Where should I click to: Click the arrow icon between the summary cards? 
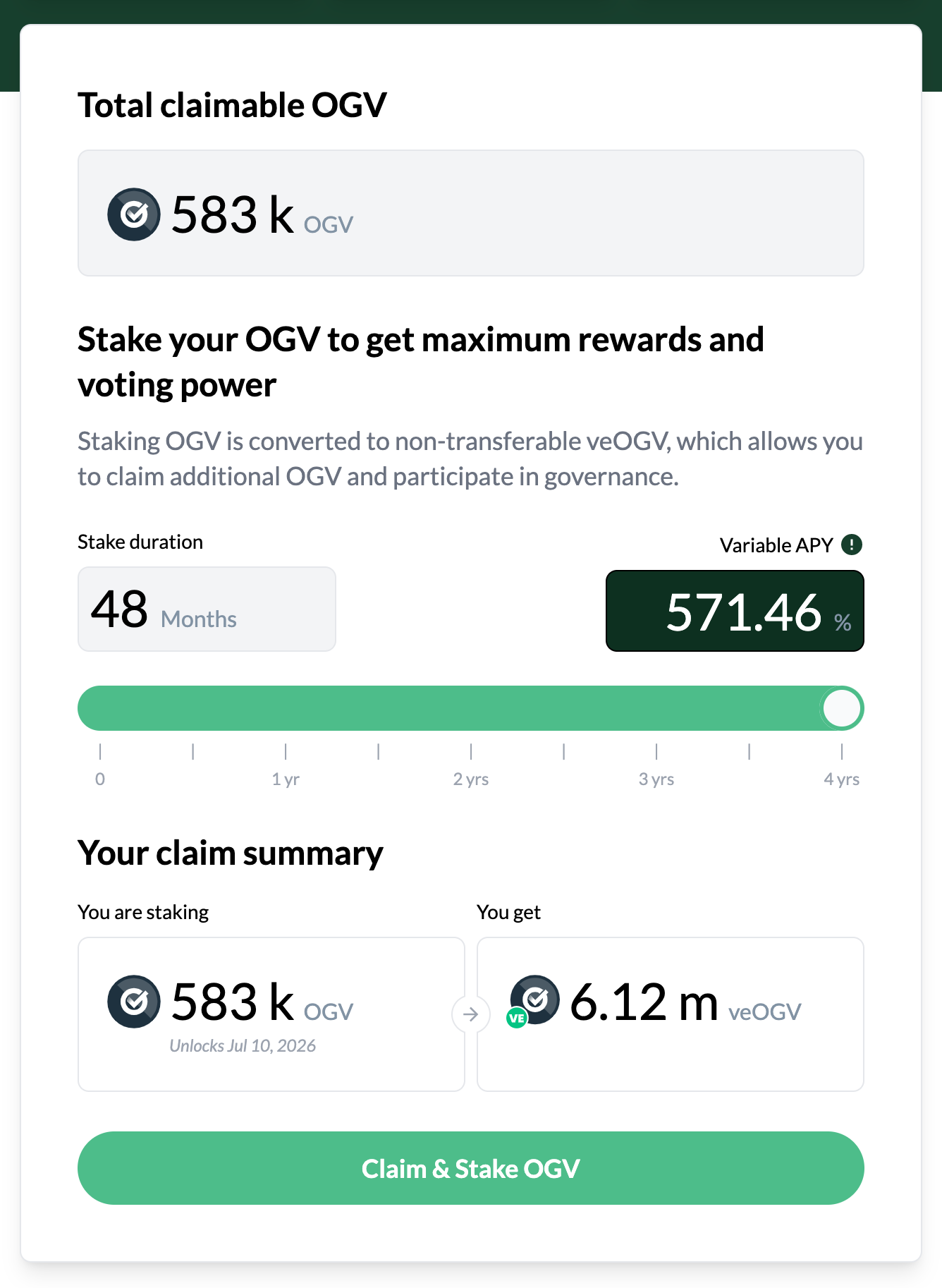[x=471, y=1014]
